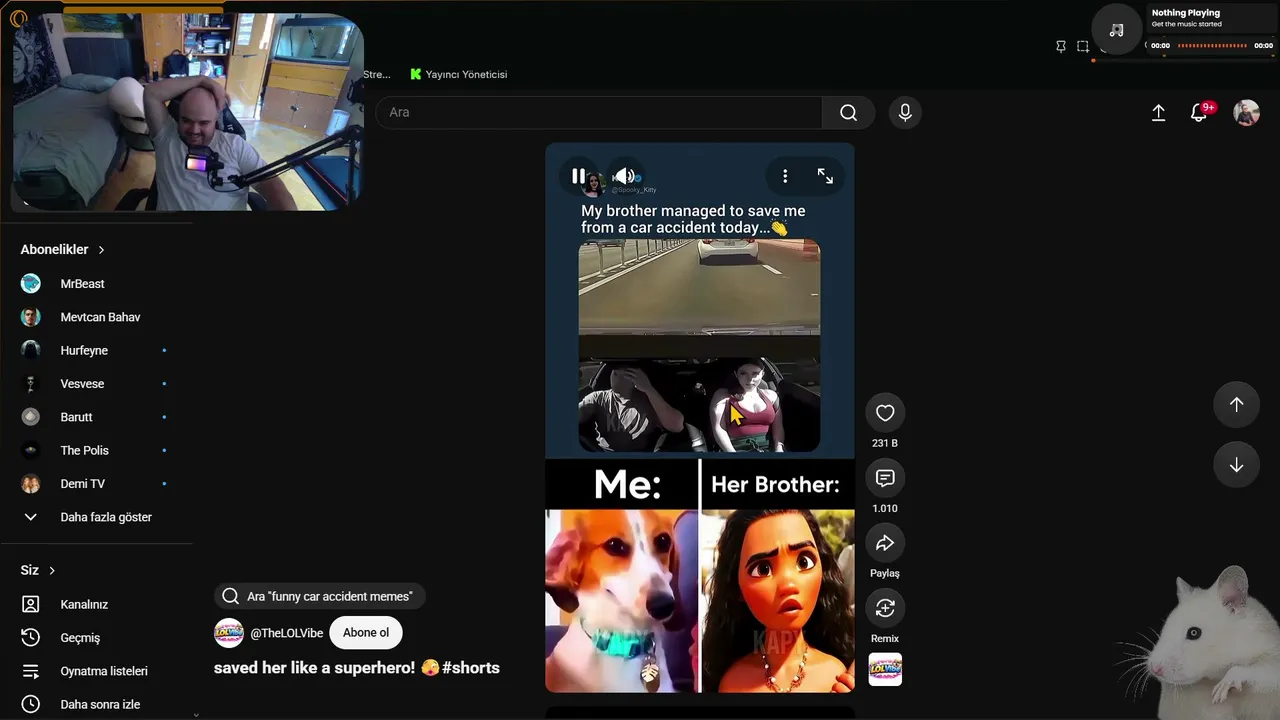Click the #shorts hashtag

pyautogui.click(x=471, y=668)
